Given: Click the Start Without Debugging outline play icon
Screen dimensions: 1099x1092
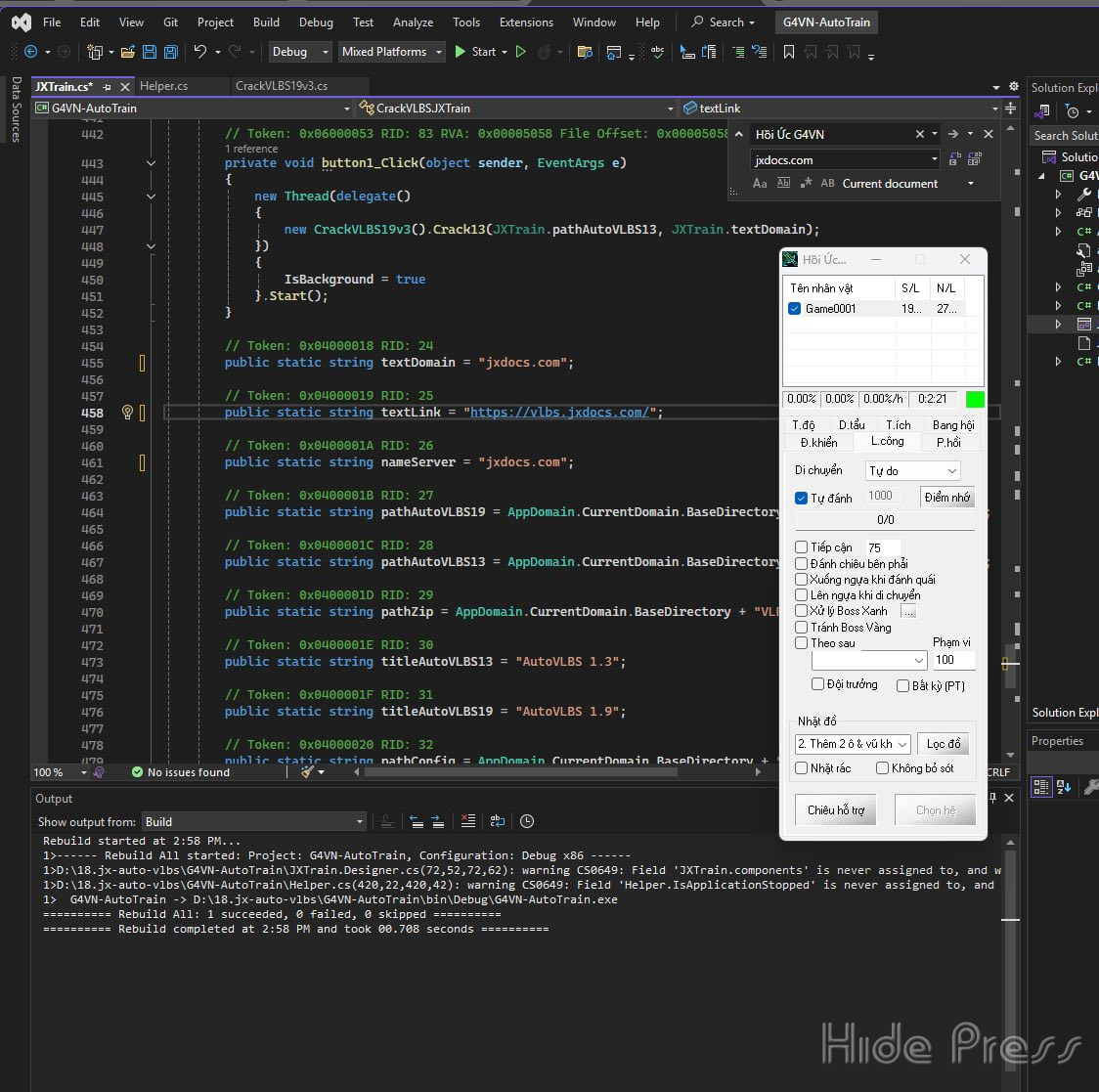Looking at the screenshot, I should [x=521, y=51].
